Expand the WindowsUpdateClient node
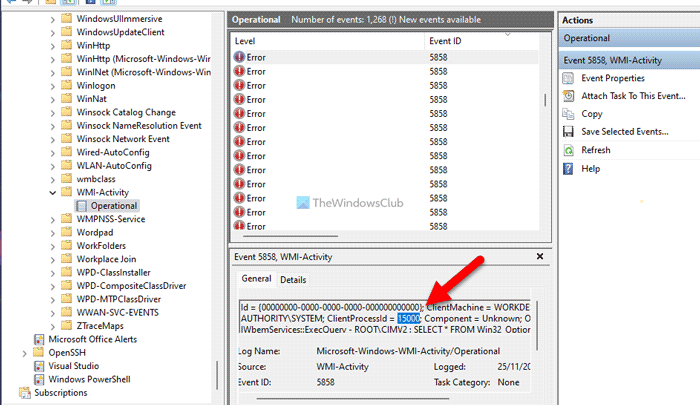The width and height of the screenshot is (700, 405). [x=53, y=33]
